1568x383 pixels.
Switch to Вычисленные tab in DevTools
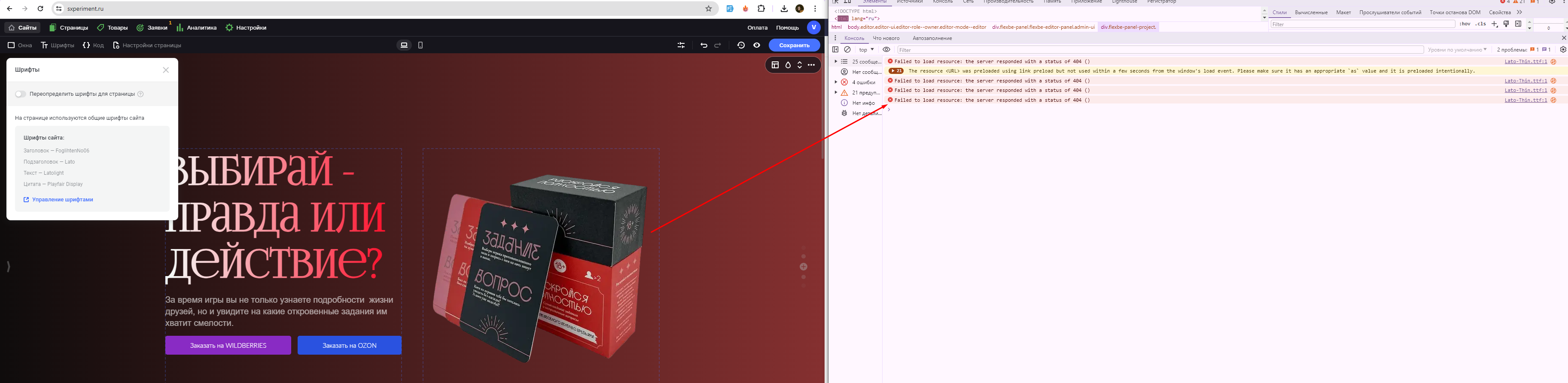pyautogui.click(x=1311, y=12)
